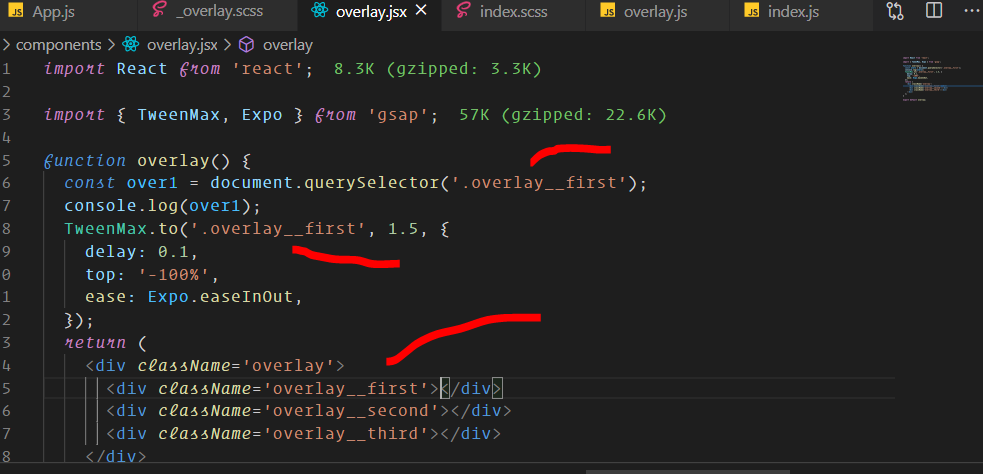
Task: Click the cube symbol icon in breadcrumb
Action: click(247, 45)
